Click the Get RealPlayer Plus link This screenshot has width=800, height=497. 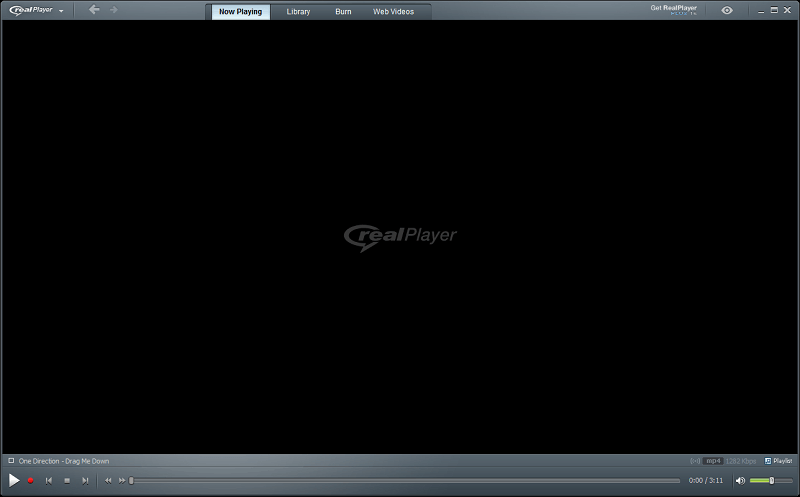tap(673, 10)
